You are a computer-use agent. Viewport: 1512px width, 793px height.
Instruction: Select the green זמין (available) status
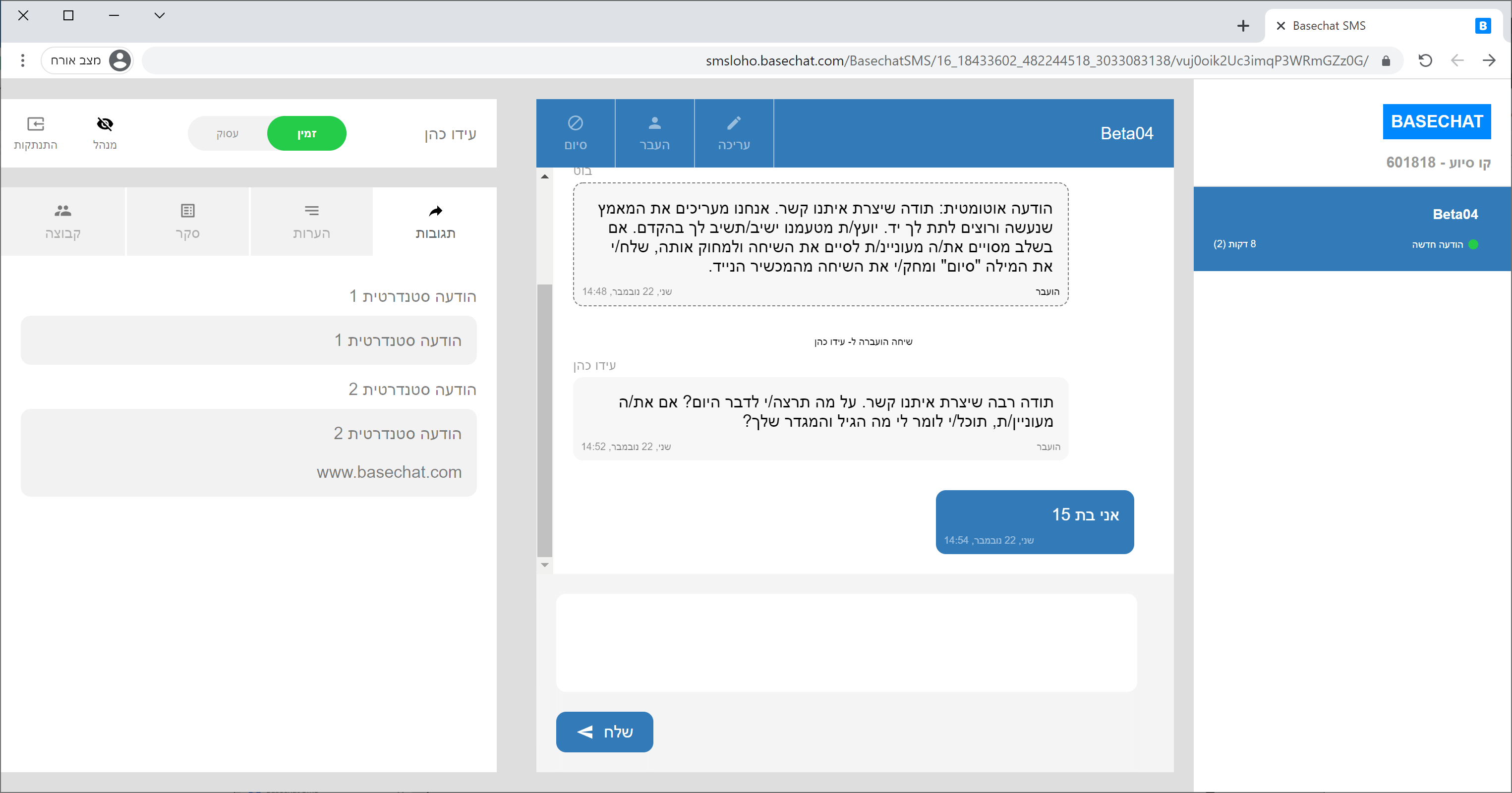point(306,134)
